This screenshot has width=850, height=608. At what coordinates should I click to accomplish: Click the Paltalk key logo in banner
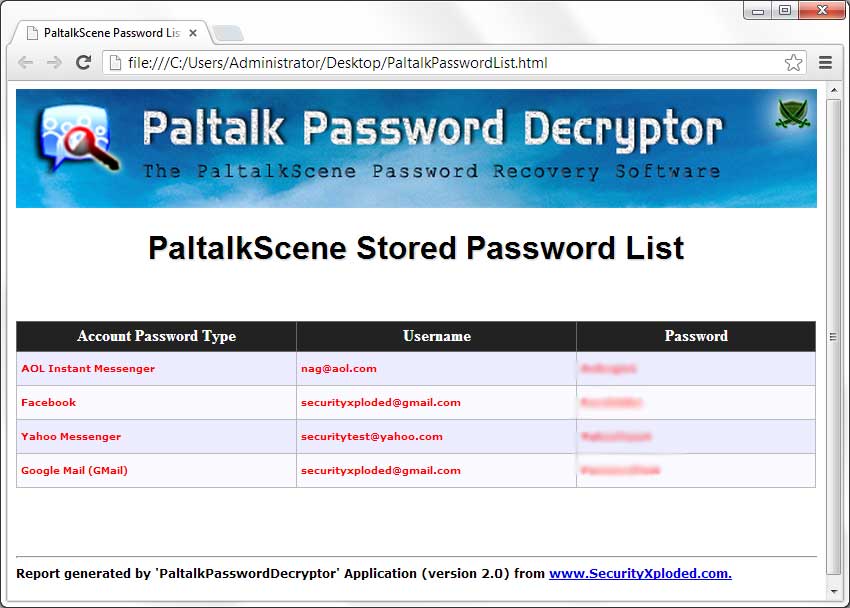pos(77,139)
